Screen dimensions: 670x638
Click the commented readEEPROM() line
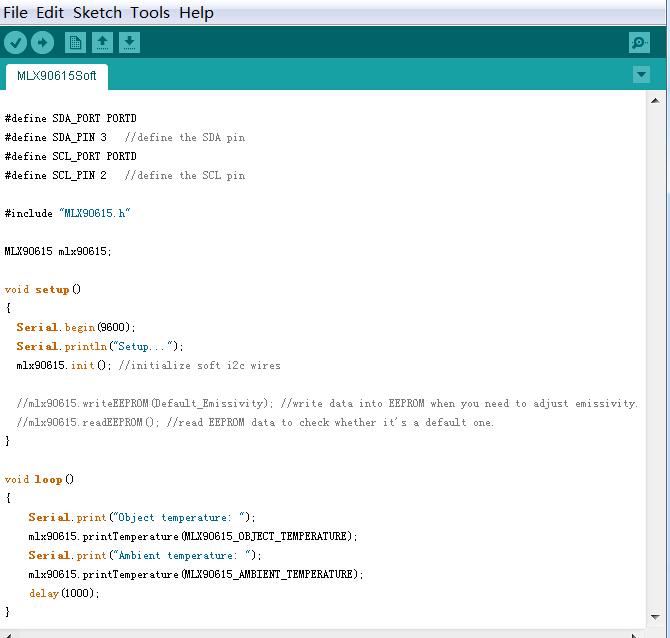(255, 423)
